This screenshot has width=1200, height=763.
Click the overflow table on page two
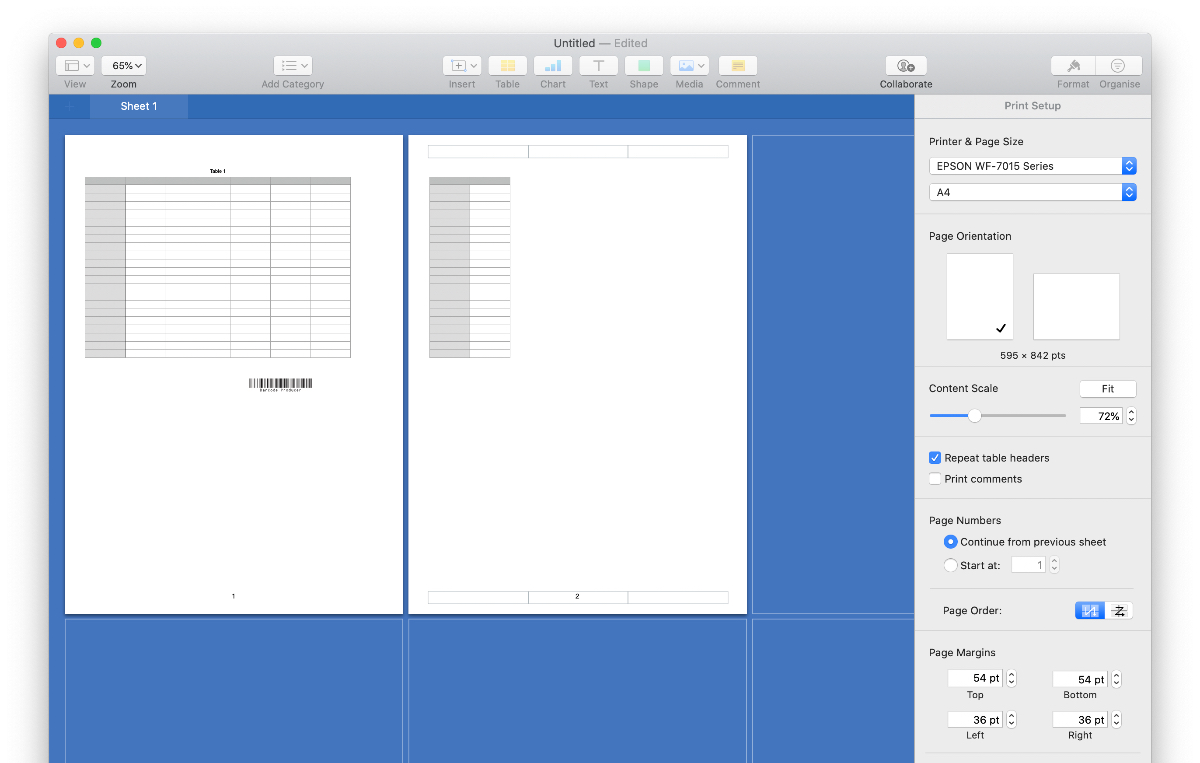click(469, 267)
